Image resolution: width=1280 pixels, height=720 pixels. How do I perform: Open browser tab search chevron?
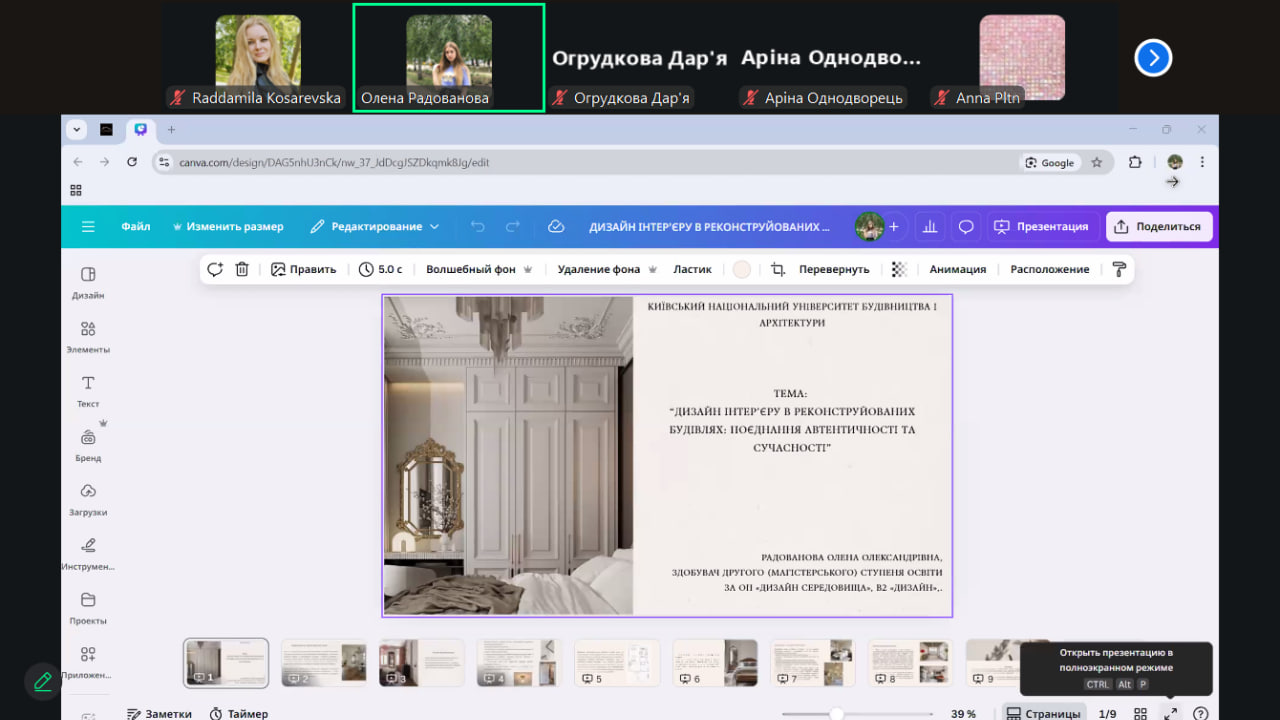point(77,130)
